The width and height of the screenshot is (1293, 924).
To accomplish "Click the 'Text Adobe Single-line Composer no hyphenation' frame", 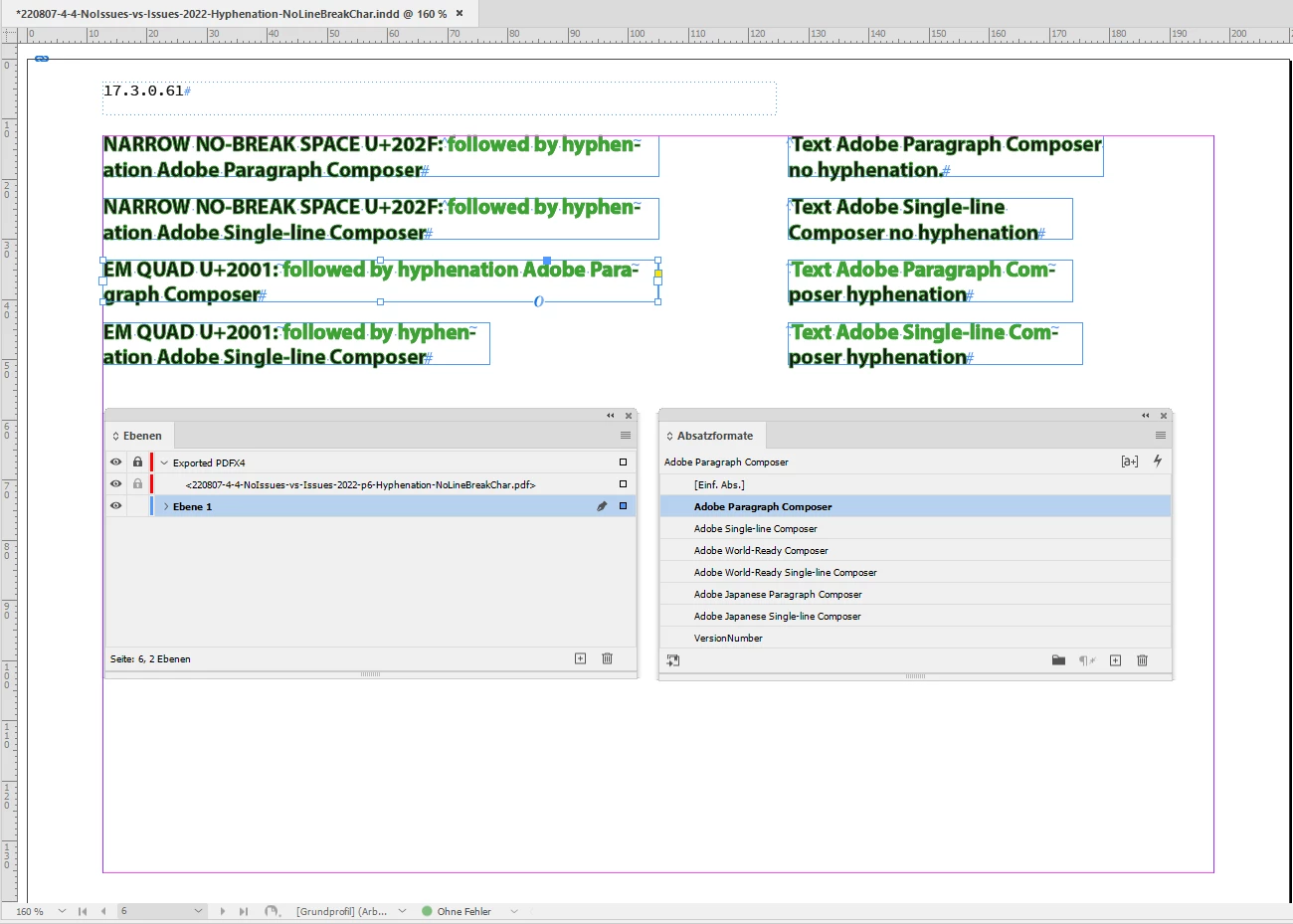I will click(930, 219).
